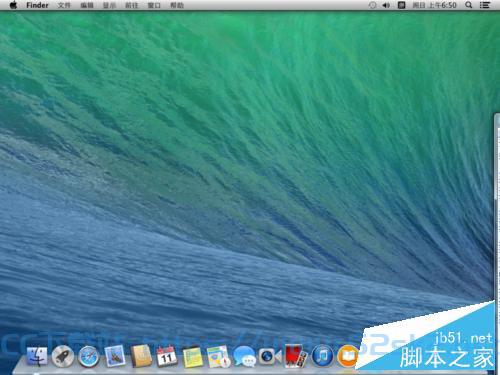Open Contacts brown book icon in Dock

click(x=141, y=356)
